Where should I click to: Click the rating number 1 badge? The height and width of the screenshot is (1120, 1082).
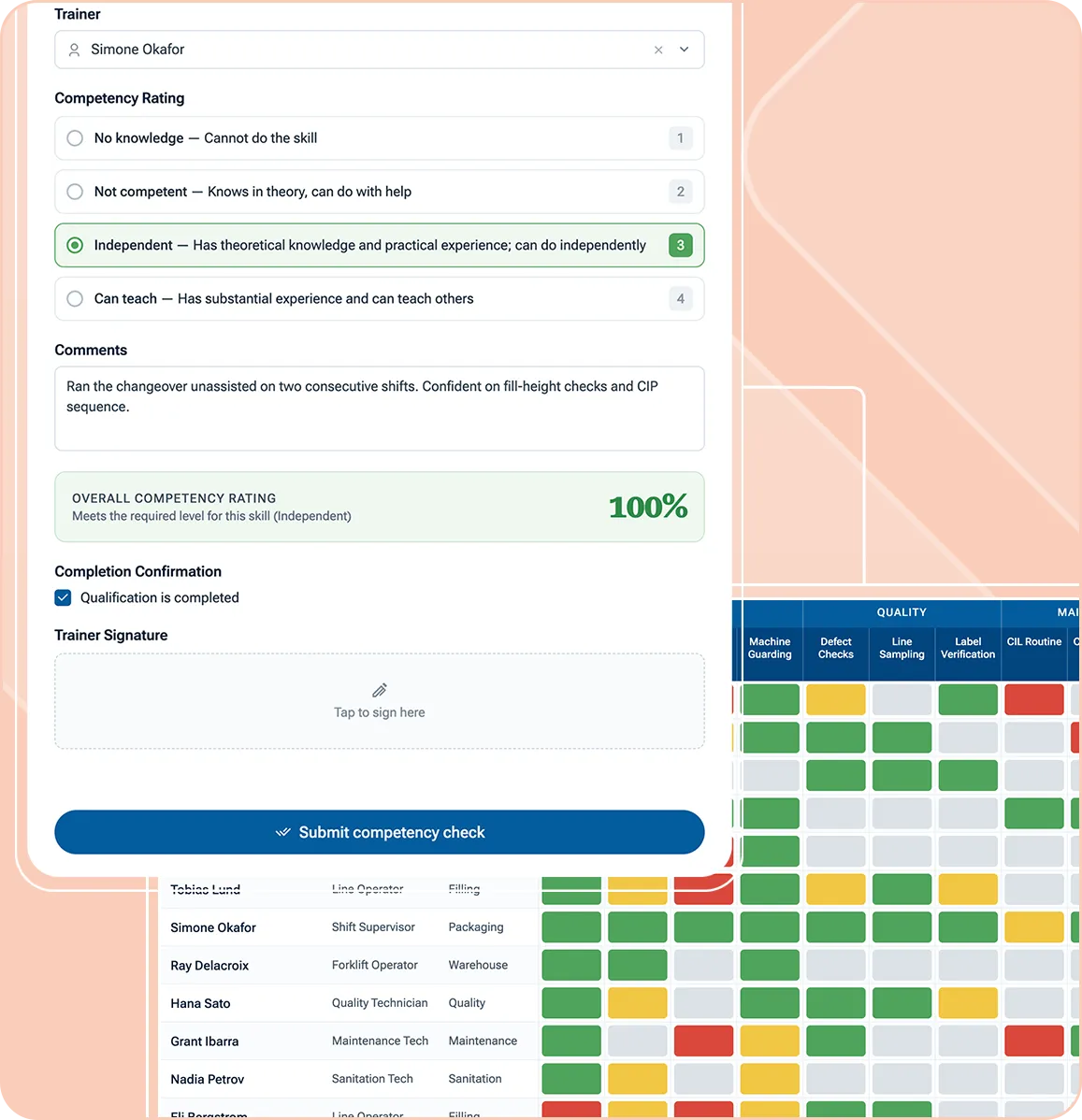click(681, 137)
